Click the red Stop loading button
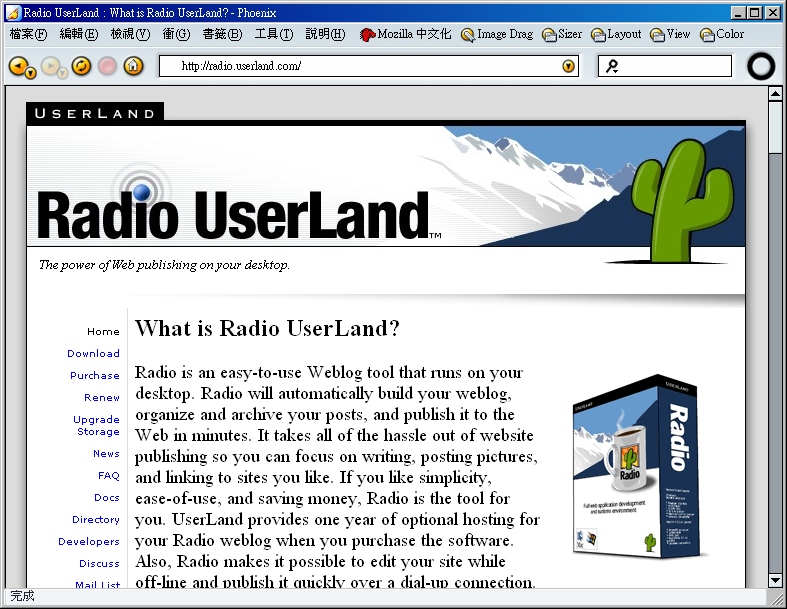This screenshot has width=787, height=609. (x=107, y=66)
